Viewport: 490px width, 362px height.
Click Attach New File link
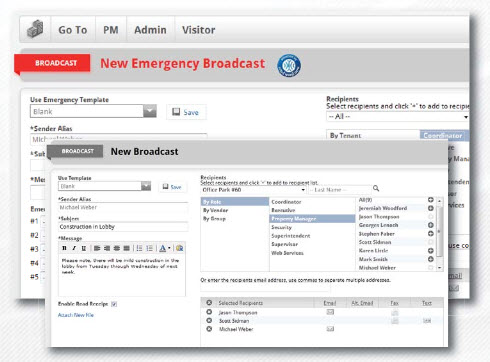pyautogui.click(x=76, y=315)
